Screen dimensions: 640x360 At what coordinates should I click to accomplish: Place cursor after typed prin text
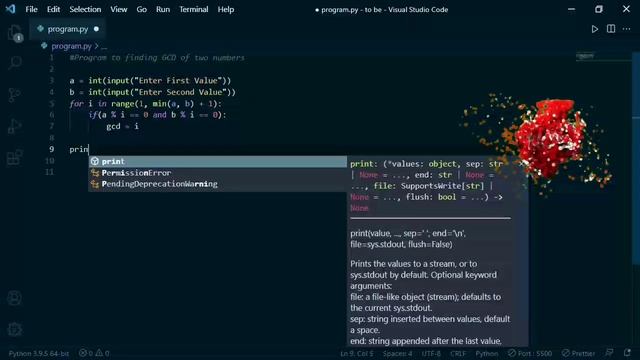pyautogui.click(x=89, y=149)
